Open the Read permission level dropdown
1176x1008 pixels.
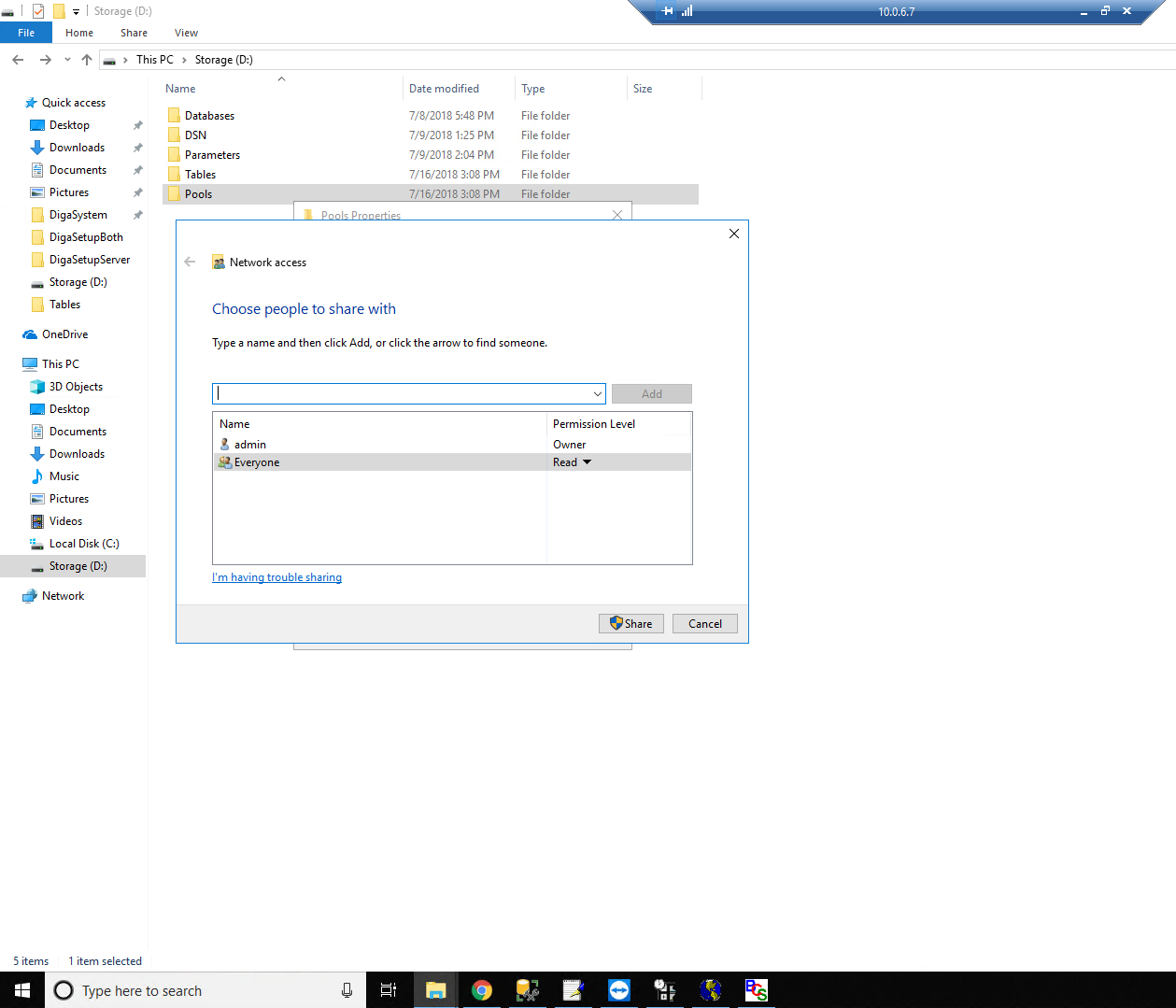click(x=587, y=462)
